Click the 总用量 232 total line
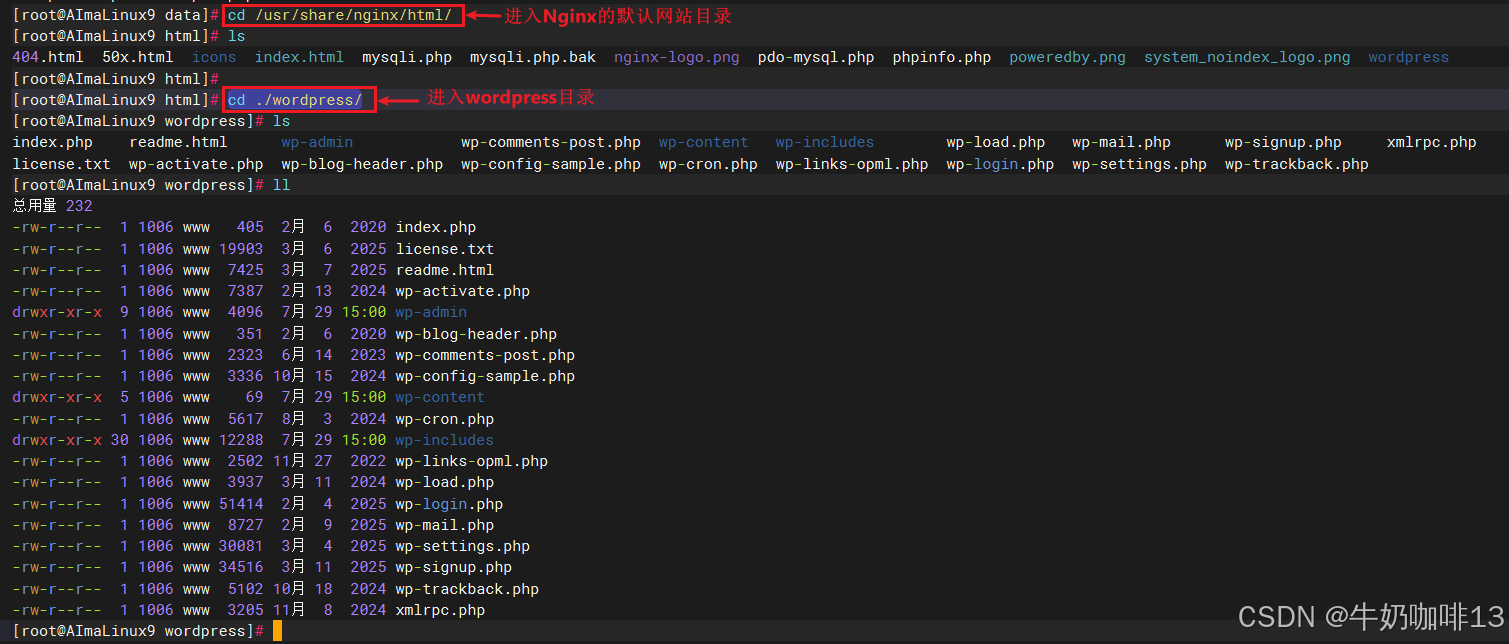Viewport: 1509px width, 644px height. click(x=52, y=206)
